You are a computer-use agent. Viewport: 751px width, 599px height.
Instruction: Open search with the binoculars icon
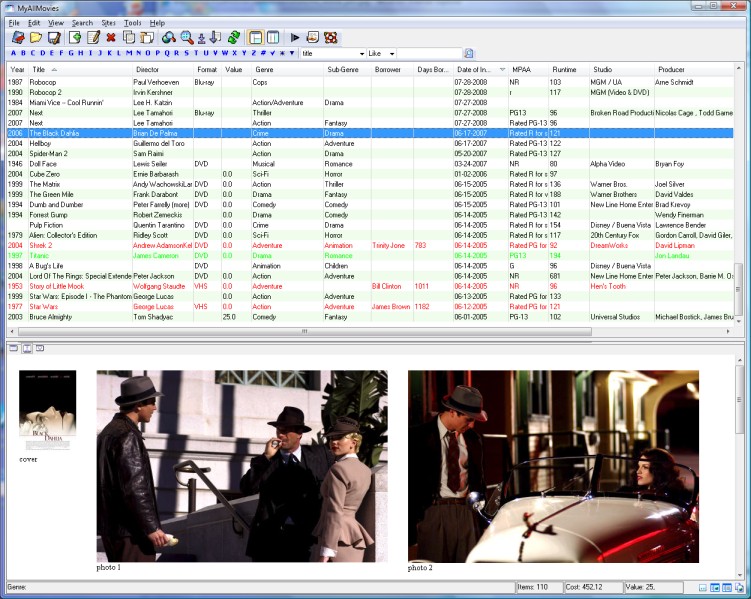click(168, 37)
